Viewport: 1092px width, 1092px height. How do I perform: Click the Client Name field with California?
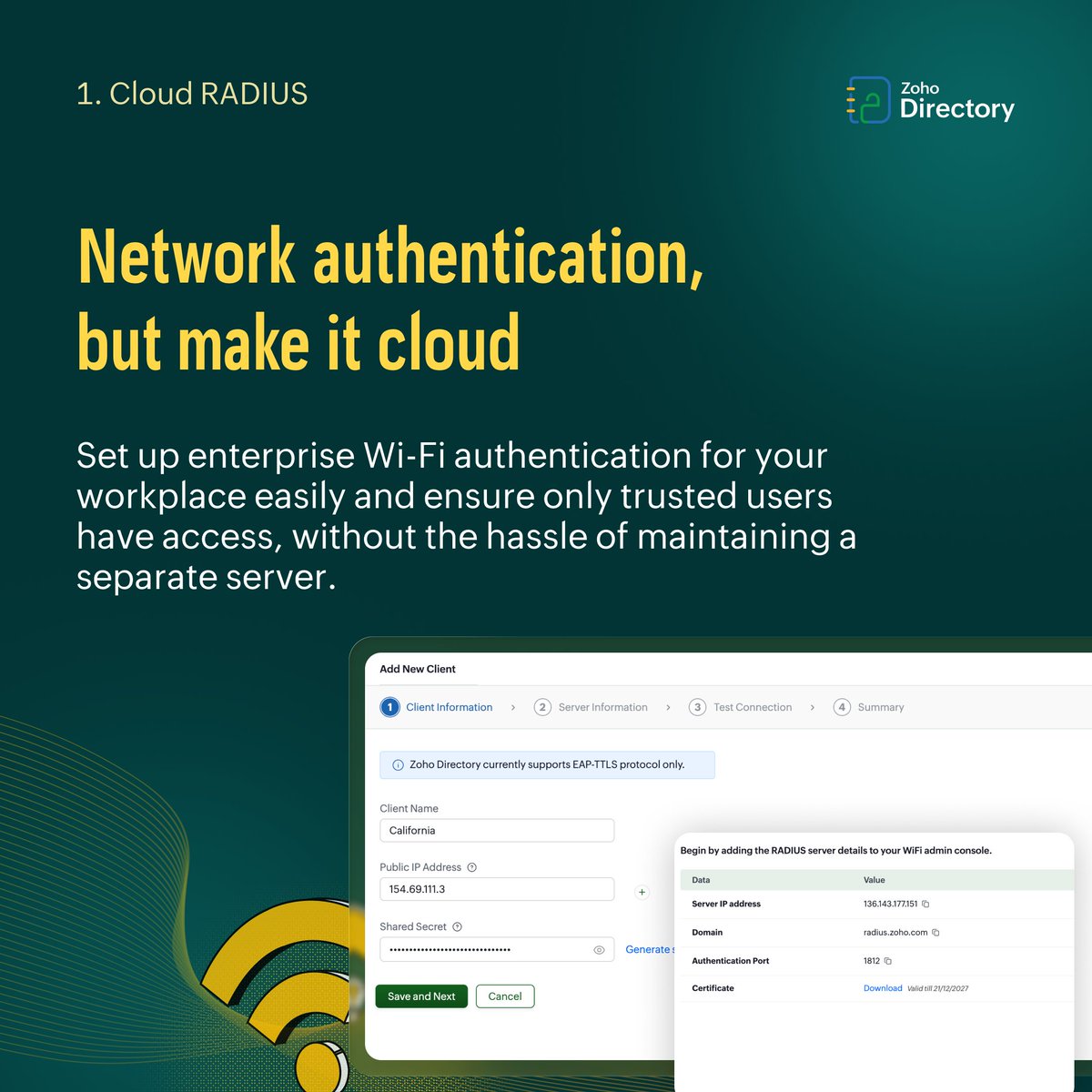[497, 830]
